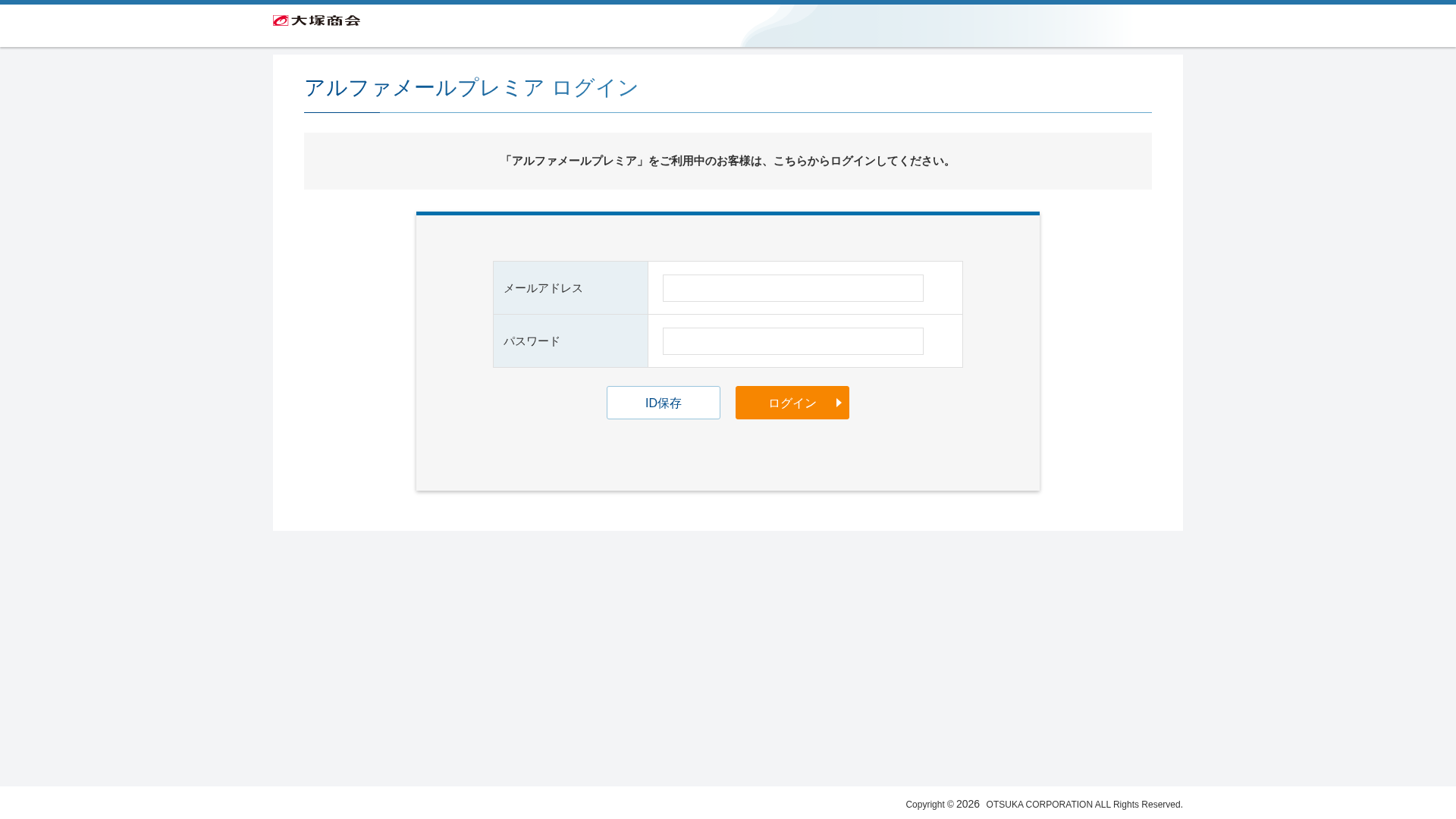Click the ID保存 button
This screenshot has width=1456, height=819.
click(664, 403)
